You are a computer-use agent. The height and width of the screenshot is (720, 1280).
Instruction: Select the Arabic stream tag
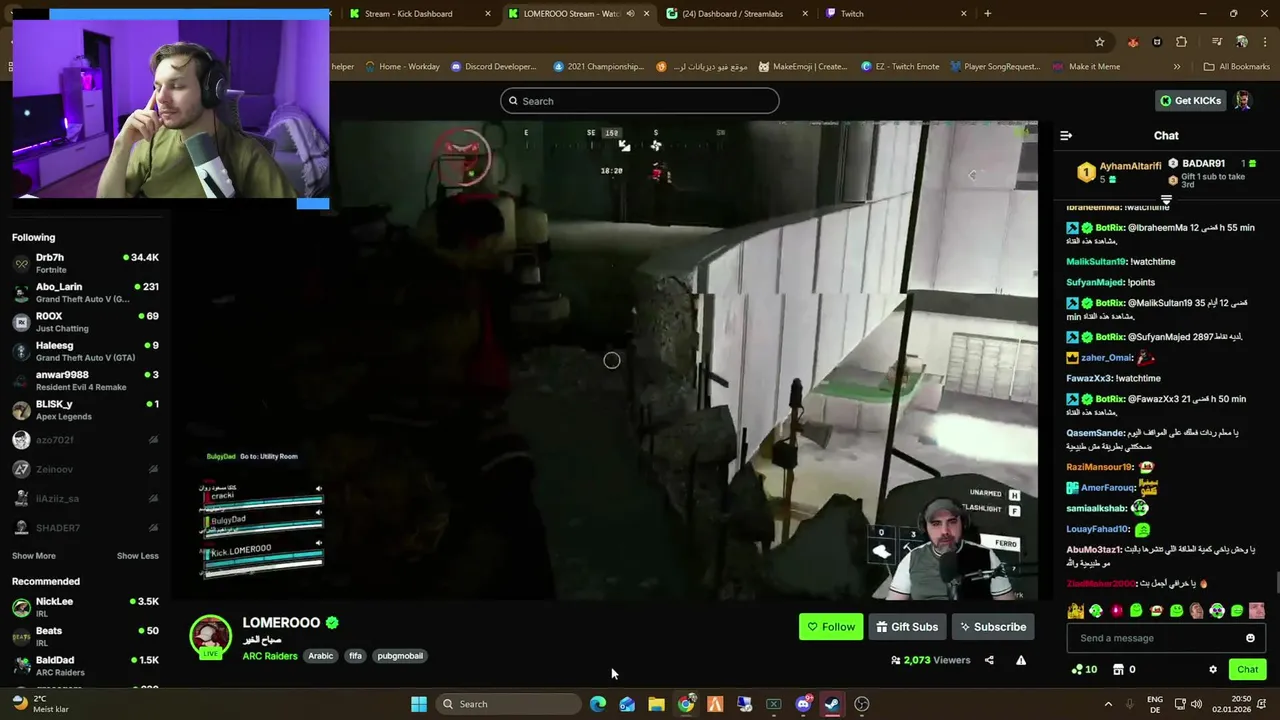click(x=320, y=656)
